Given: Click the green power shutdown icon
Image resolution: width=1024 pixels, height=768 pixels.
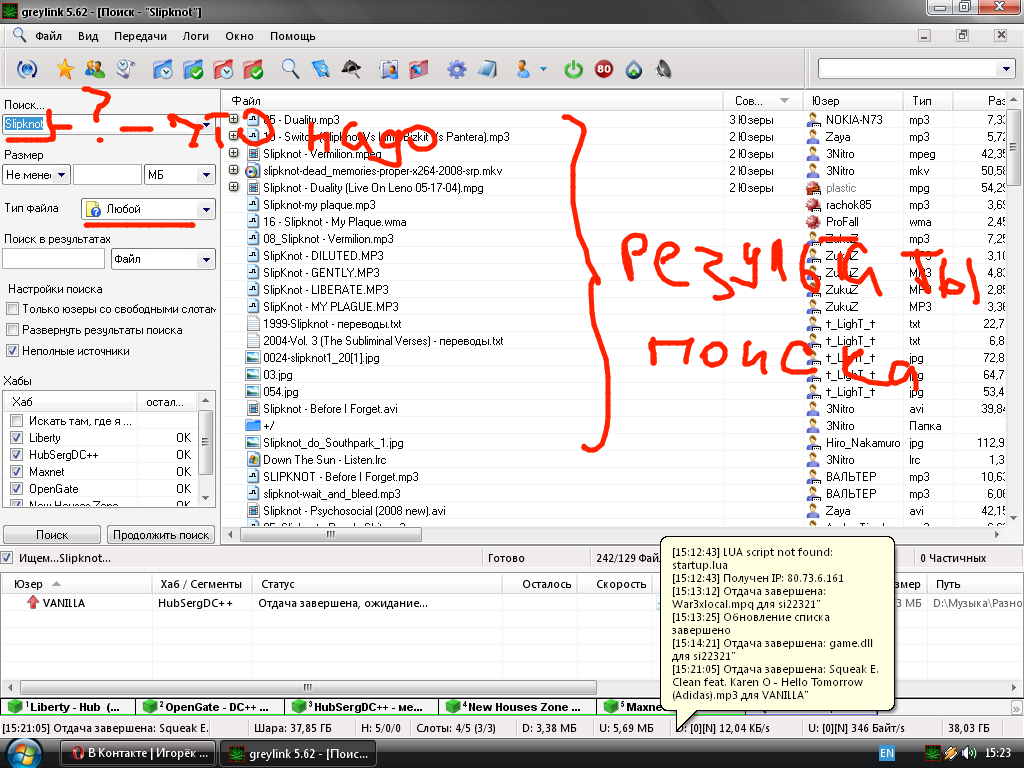Looking at the screenshot, I should pyautogui.click(x=573, y=69).
